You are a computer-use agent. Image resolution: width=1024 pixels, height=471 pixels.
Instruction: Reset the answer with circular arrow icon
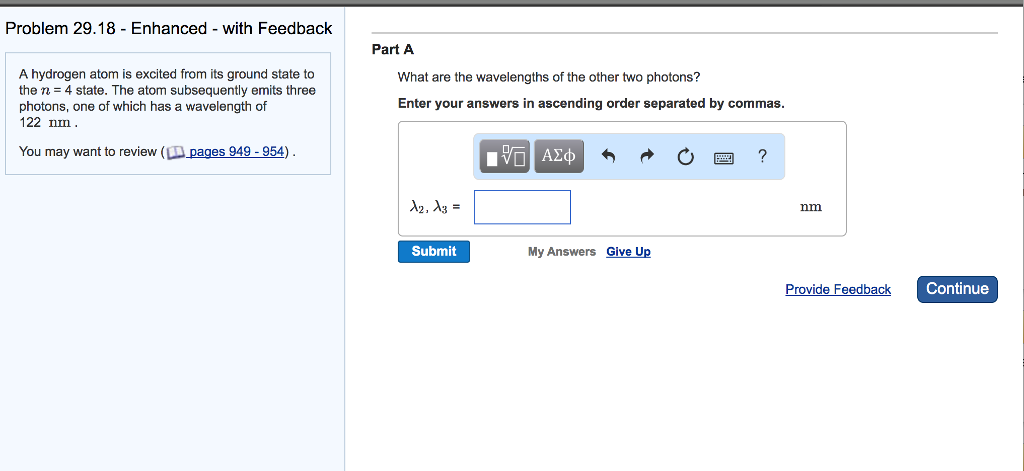[685, 156]
